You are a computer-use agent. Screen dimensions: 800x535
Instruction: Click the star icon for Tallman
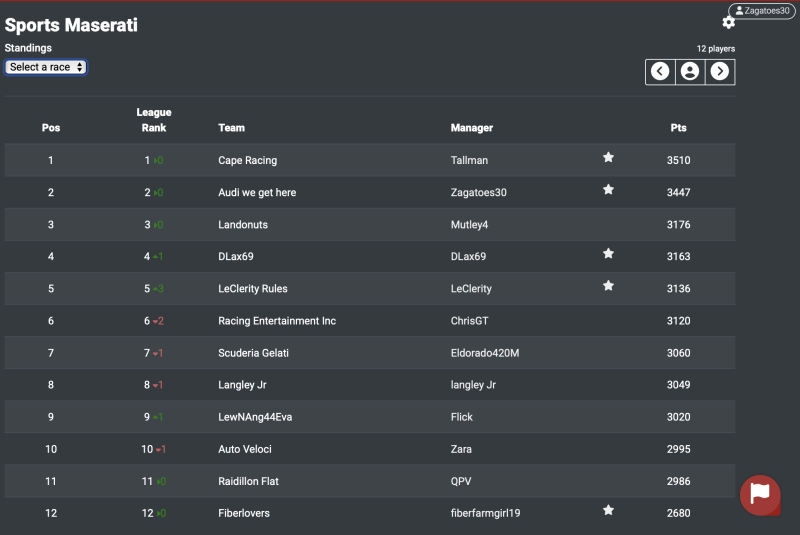[608, 158]
